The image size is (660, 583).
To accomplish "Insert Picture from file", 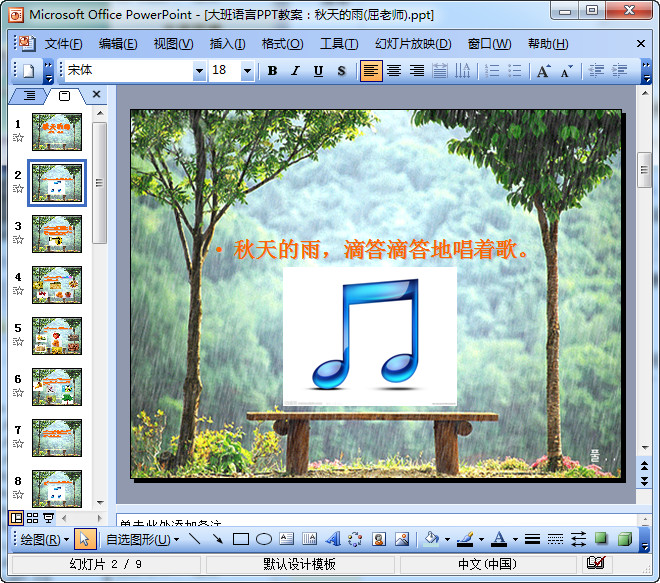I will pyautogui.click(x=402, y=539).
